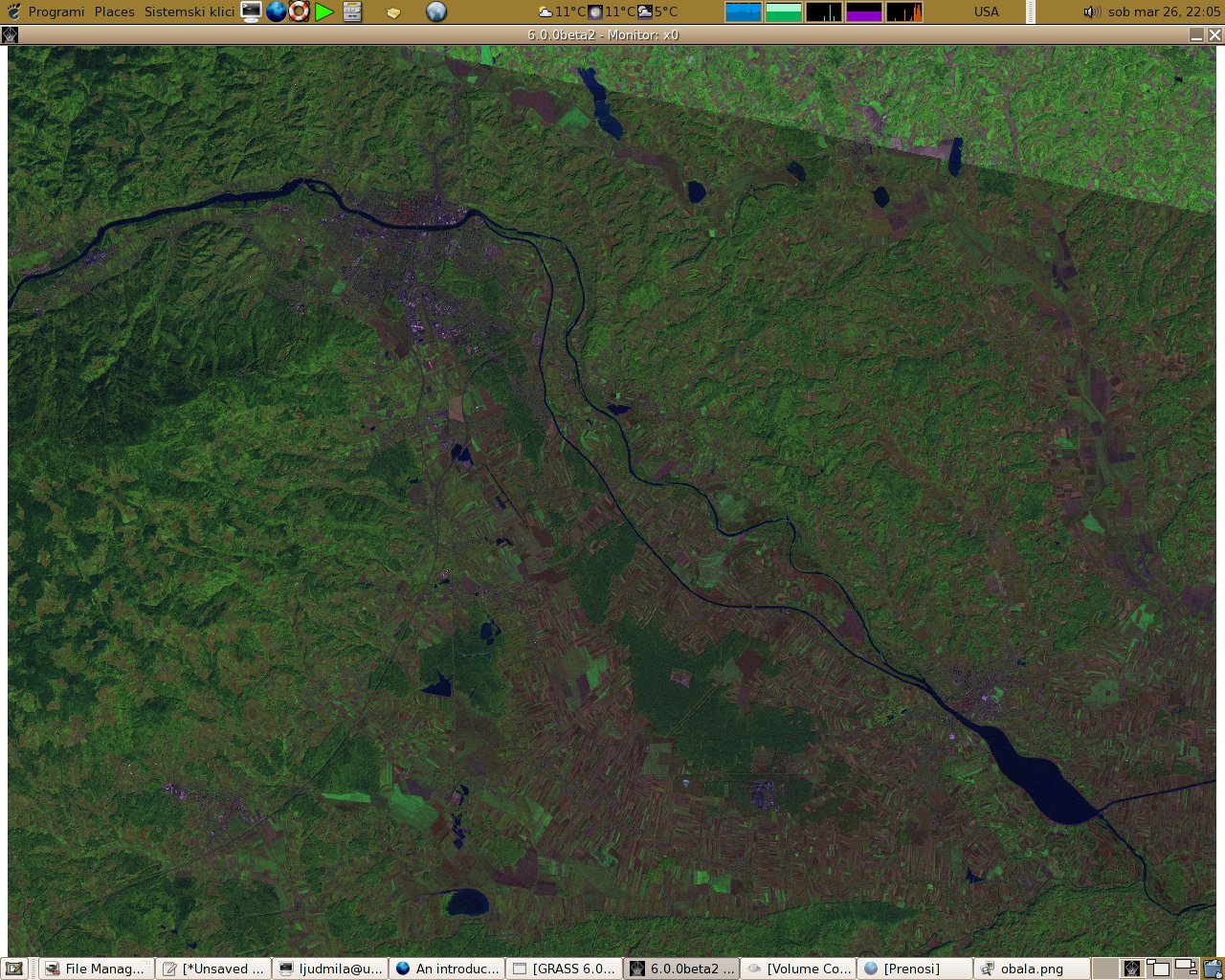Click the lifebuoy help icon
The image size is (1225, 980).
tap(300, 11)
